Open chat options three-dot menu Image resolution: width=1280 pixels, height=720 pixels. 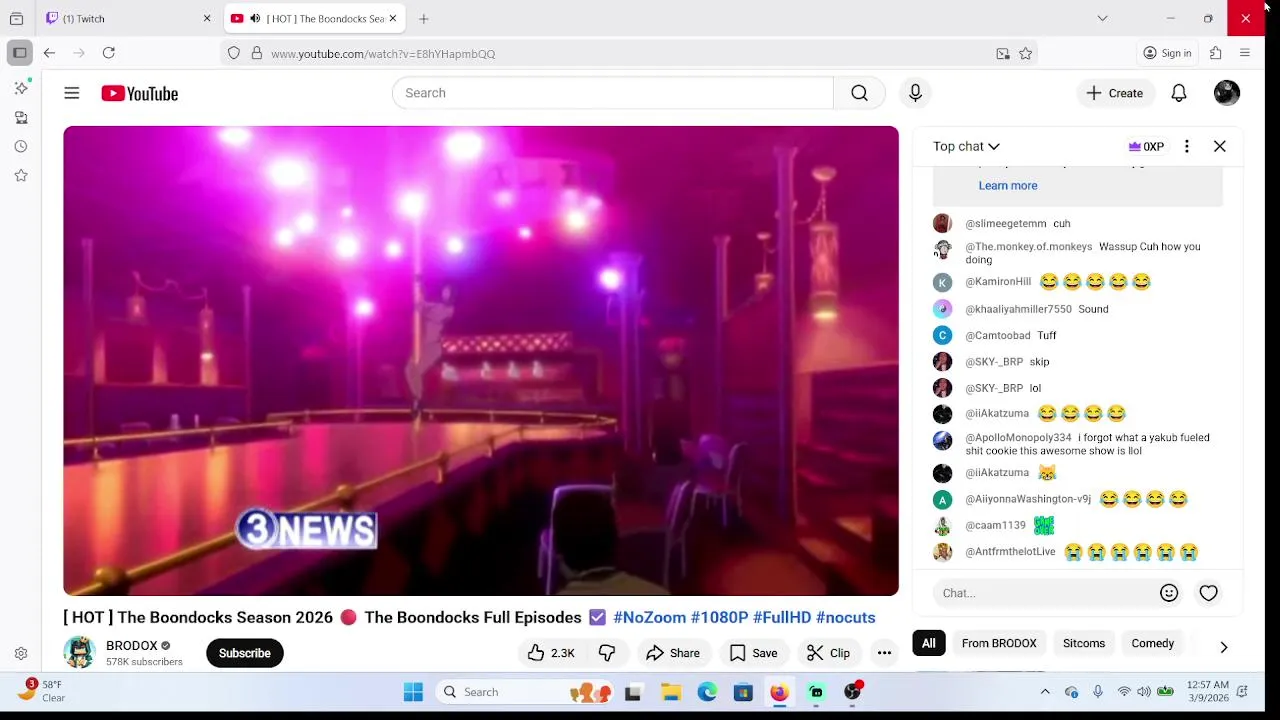click(1186, 146)
